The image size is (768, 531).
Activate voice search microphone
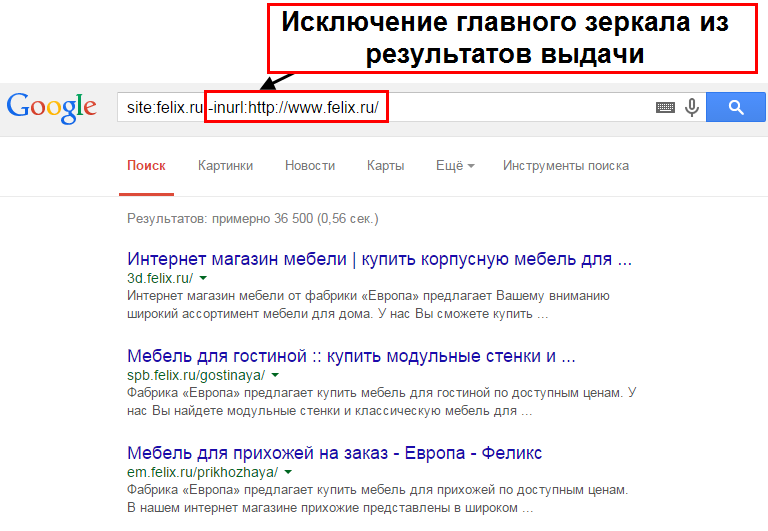pos(692,107)
